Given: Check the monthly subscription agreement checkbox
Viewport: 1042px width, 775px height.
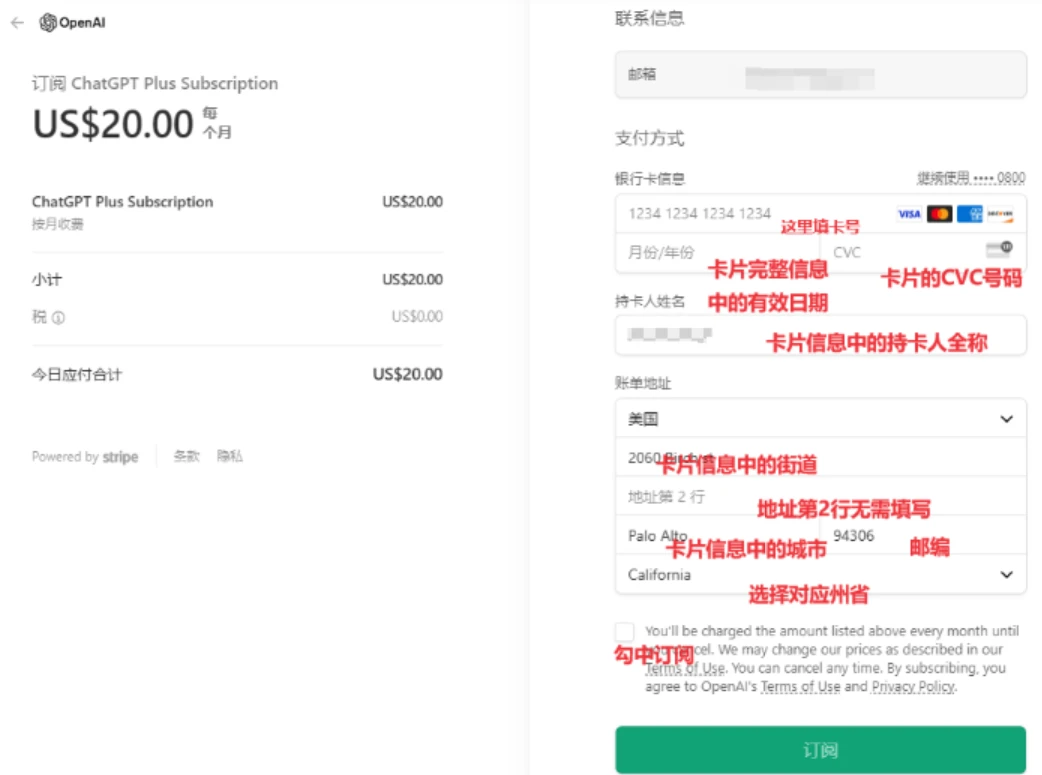Looking at the screenshot, I should click(x=625, y=631).
